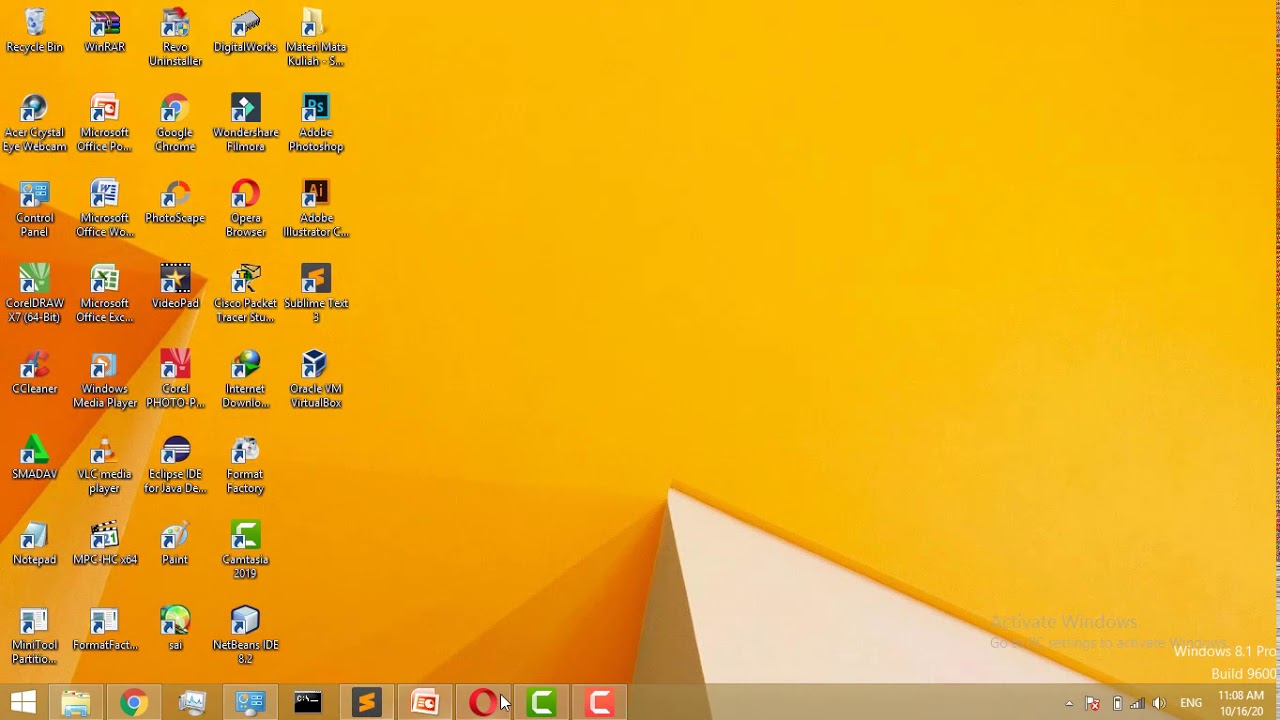Select the Control Panel desktop icon

(35, 209)
